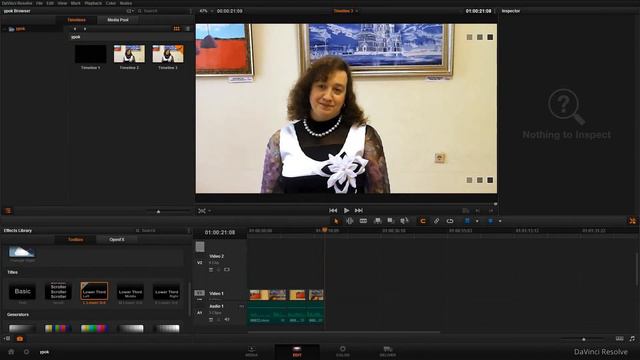The height and width of the screenshot is (360, 640).
Task: Toggle the position lock icon
Action: pos(450,221)
